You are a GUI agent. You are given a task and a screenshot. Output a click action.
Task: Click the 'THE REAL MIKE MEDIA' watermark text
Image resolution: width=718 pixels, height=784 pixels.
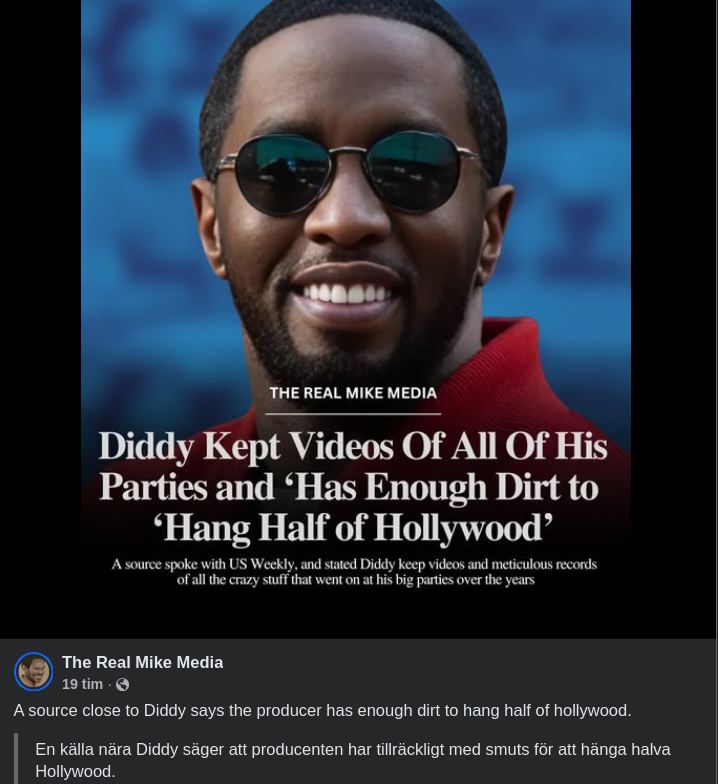coord(353,393)
